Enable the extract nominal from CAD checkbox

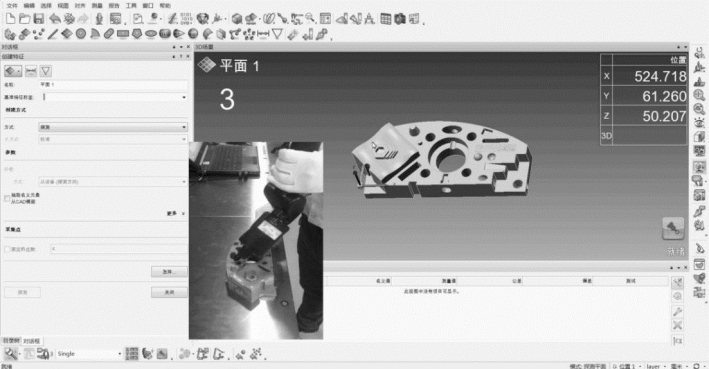coord(7,198)
